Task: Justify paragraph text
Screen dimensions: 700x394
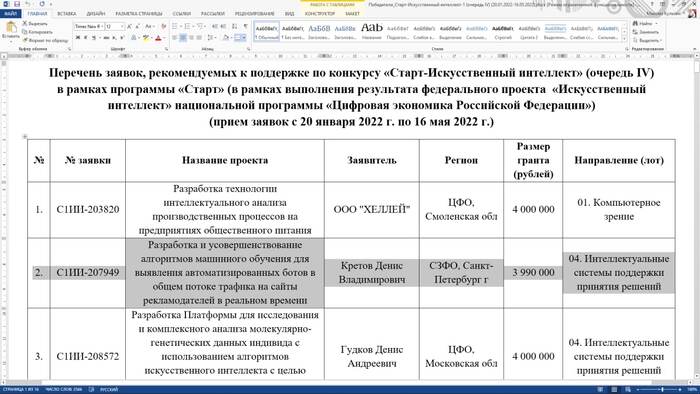Action: (199, 38)
